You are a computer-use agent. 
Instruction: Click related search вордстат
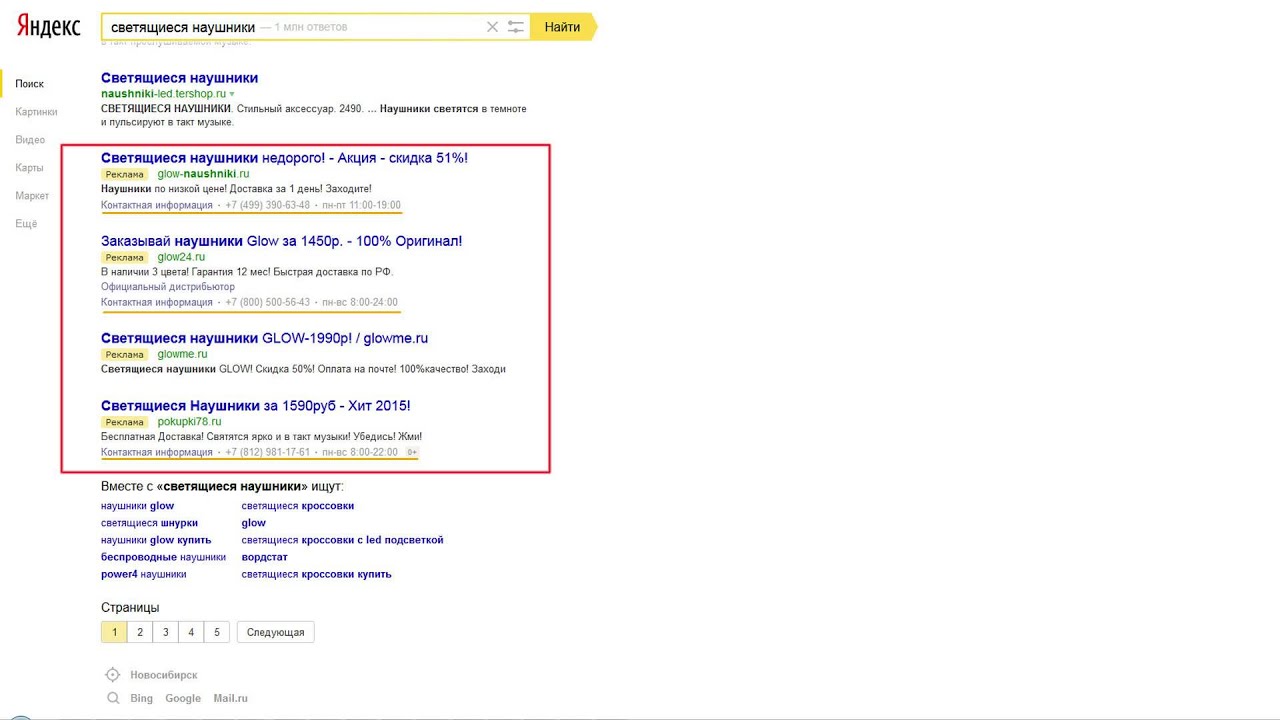tap(264, 557)
